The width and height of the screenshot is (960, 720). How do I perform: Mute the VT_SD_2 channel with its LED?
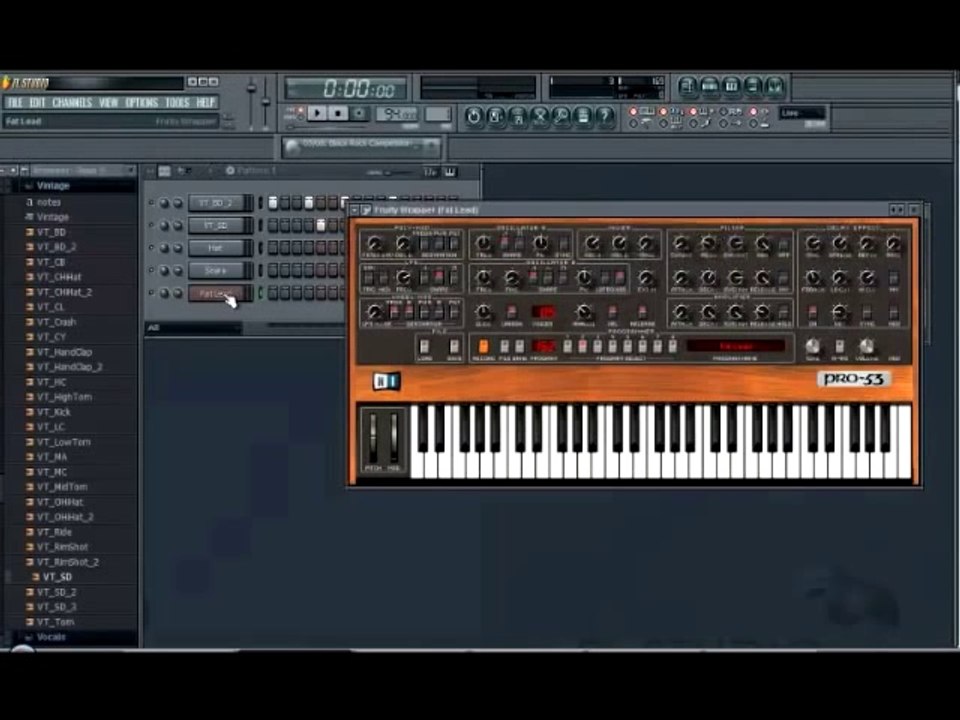click(151, 203)
